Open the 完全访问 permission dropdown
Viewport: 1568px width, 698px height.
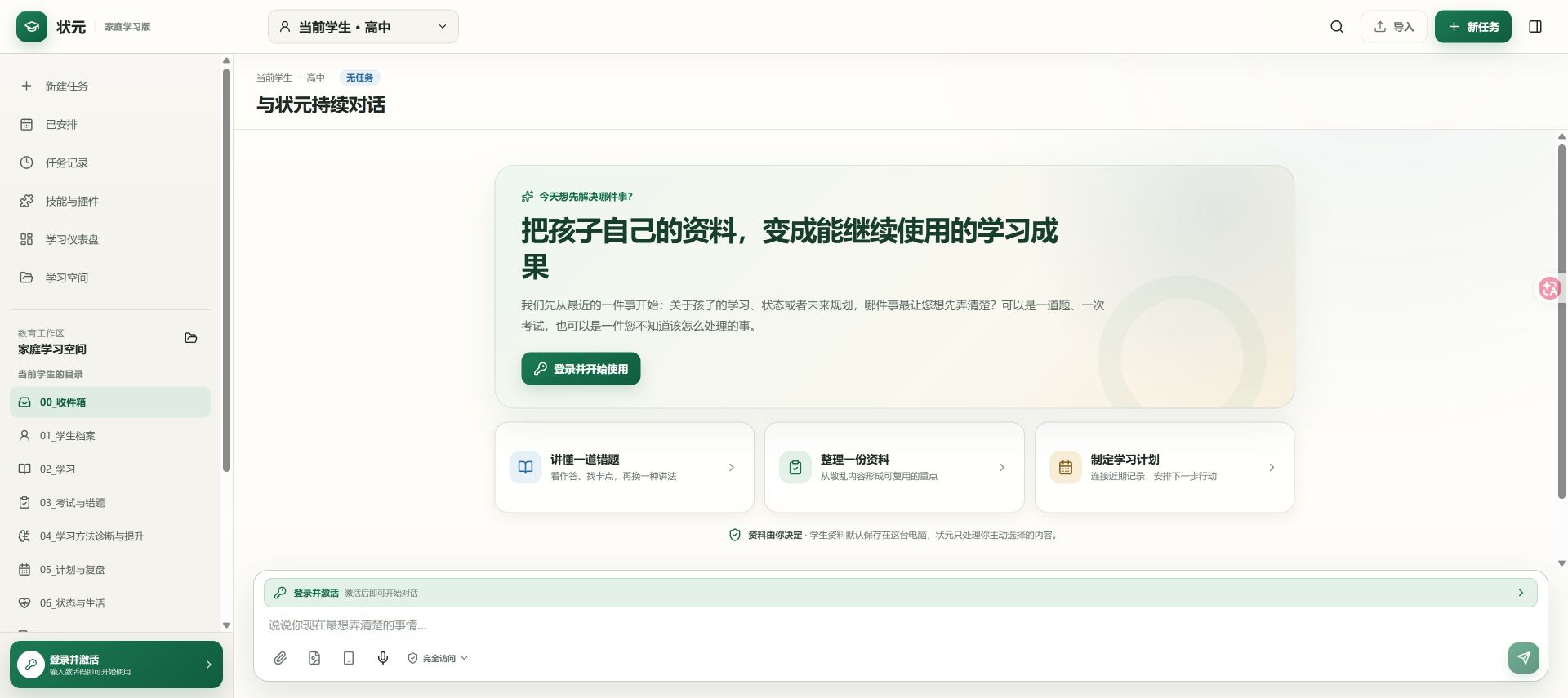438,658
